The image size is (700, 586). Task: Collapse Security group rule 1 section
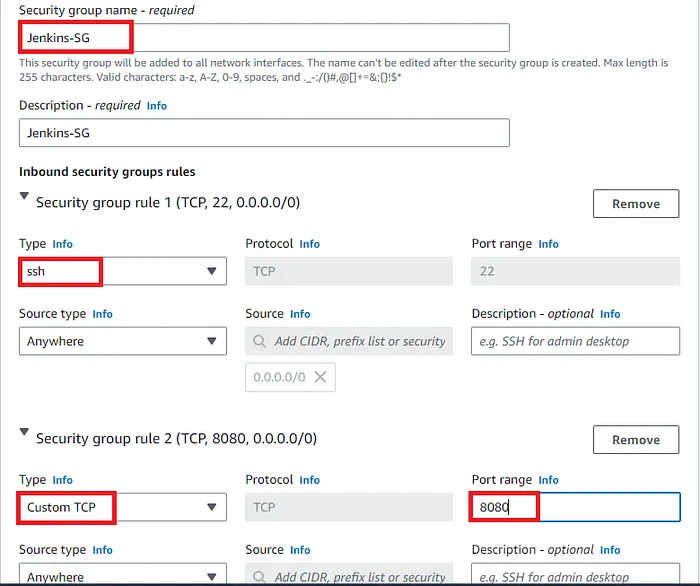click(25, 196)
